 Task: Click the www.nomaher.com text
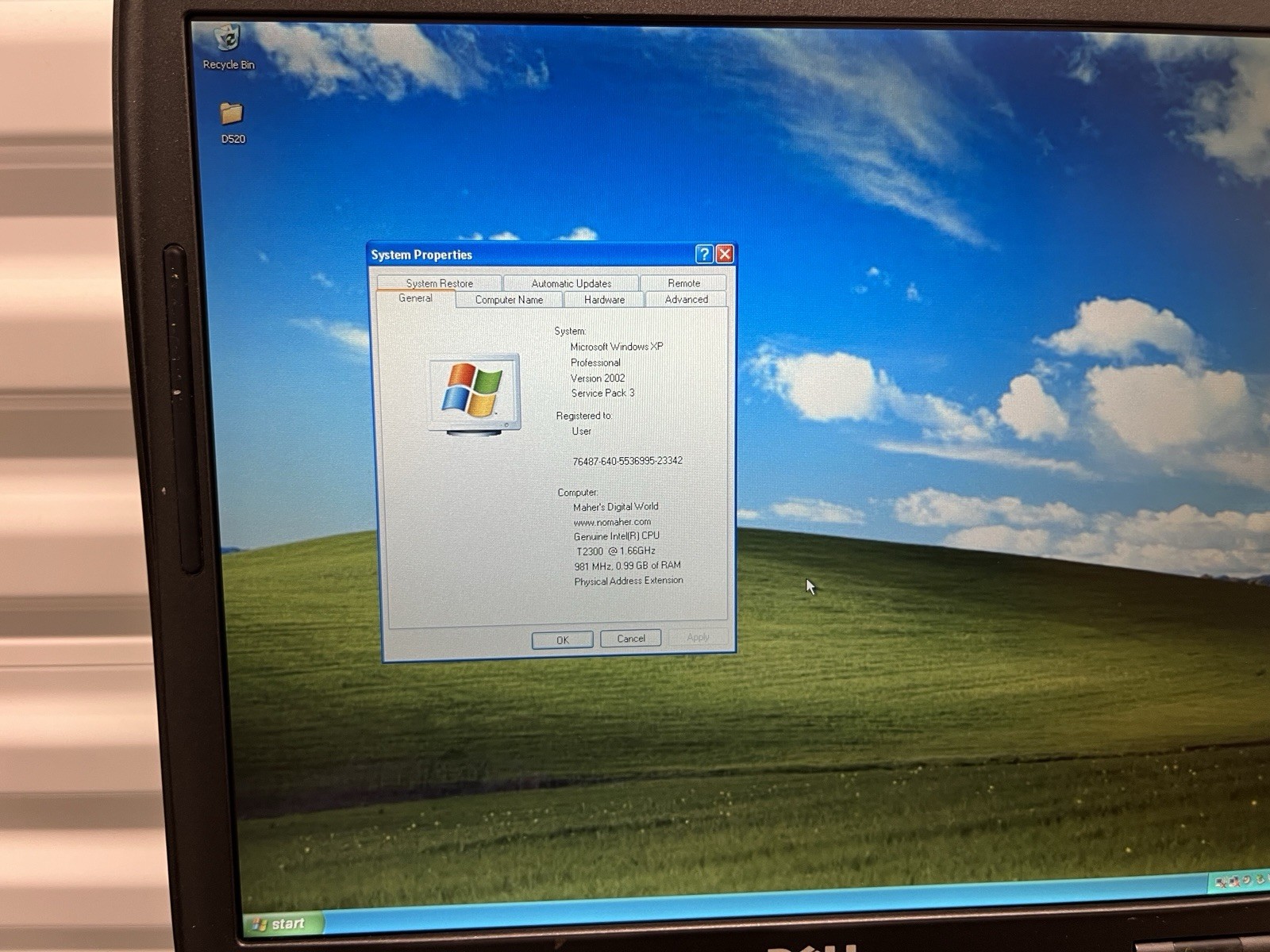612,522
